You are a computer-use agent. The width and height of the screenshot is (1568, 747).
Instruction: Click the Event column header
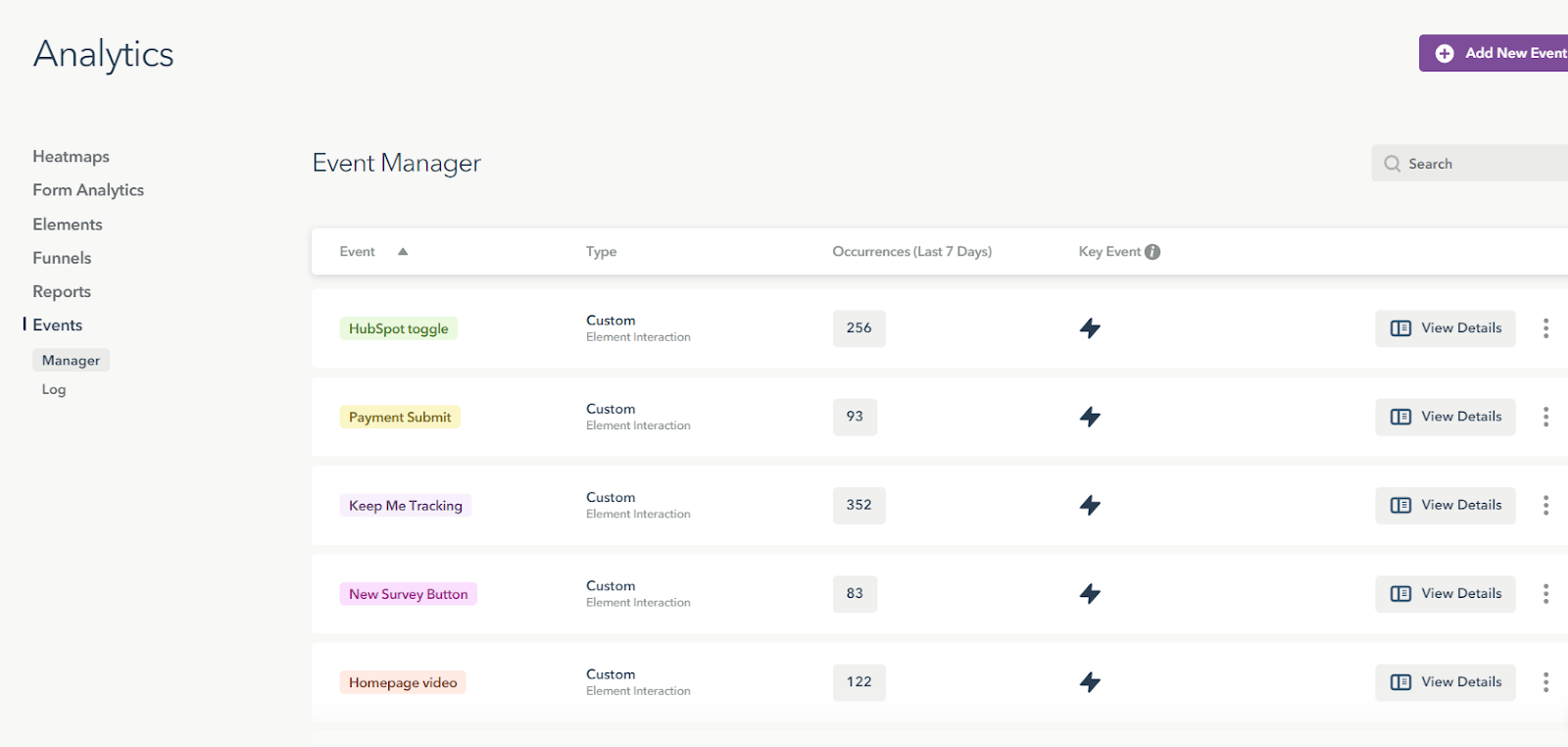pyautogui.click(x=358, y=252)
